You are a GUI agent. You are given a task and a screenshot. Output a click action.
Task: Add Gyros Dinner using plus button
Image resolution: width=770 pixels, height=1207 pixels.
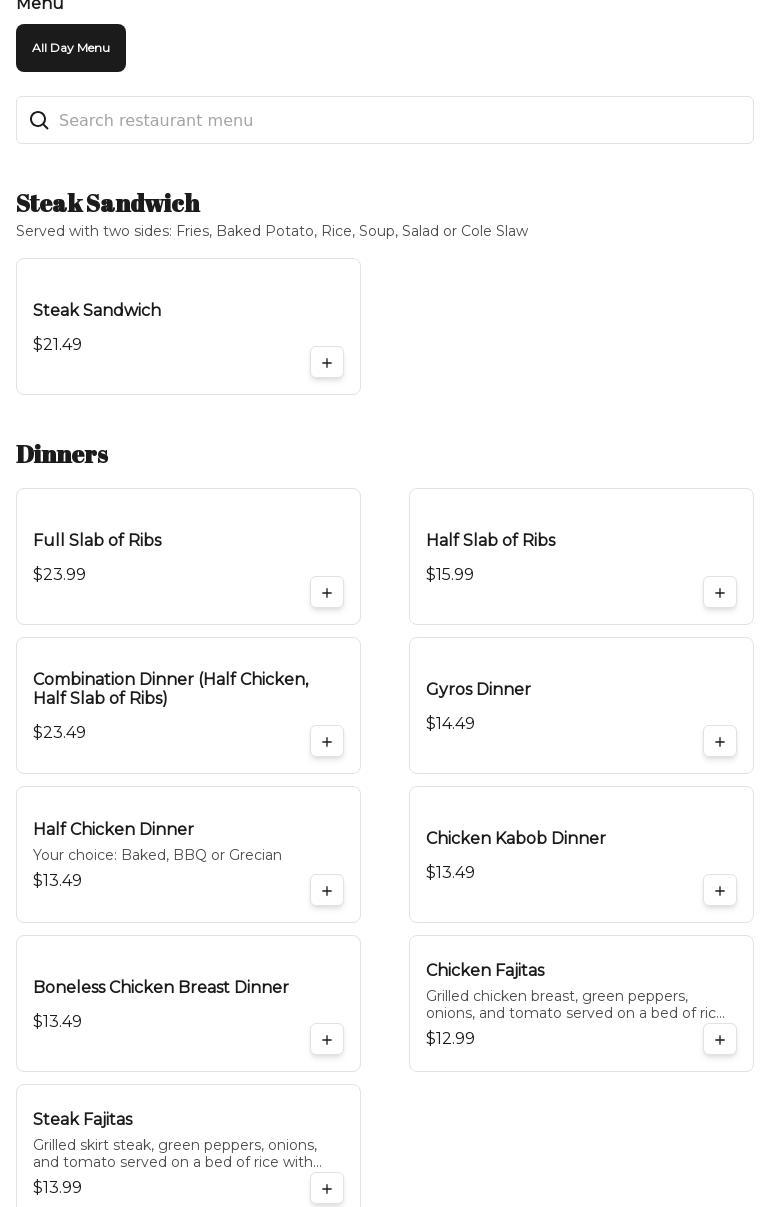(x=720, y=742)
